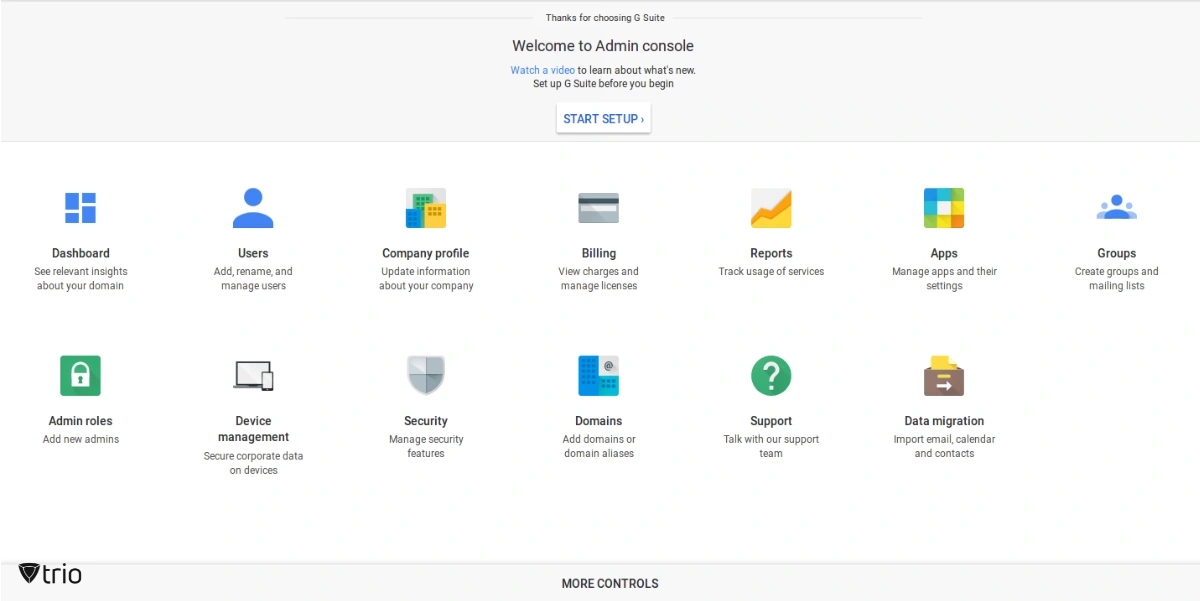Click the START SETUP button
1200x601 pixels.
click(x=604, y=119)
